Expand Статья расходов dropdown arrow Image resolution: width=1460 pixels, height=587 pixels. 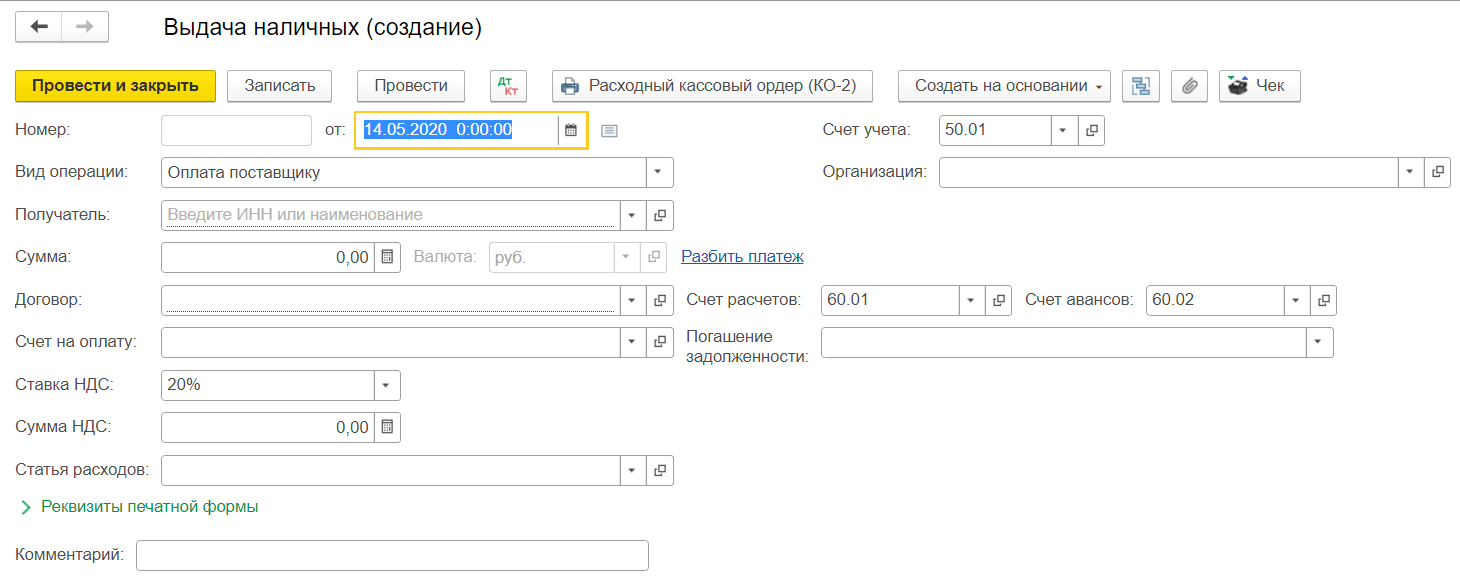click(x=633, y=470)
